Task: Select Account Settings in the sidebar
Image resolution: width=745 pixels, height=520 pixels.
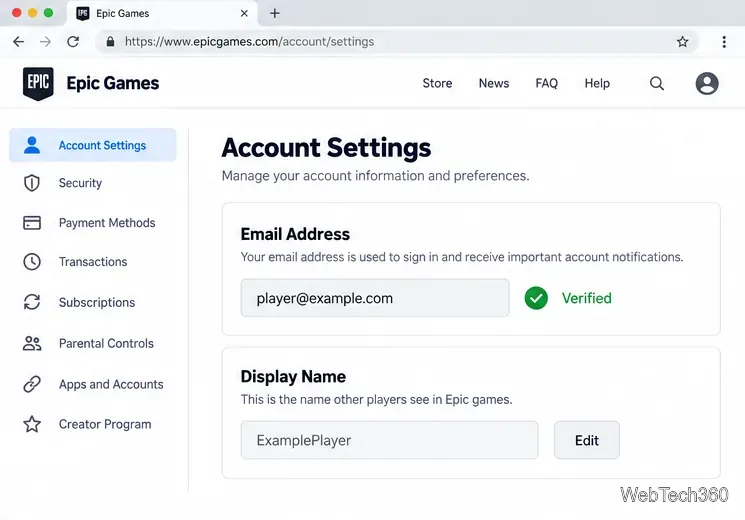Action: pyautogui.click(x=93, y=145)
